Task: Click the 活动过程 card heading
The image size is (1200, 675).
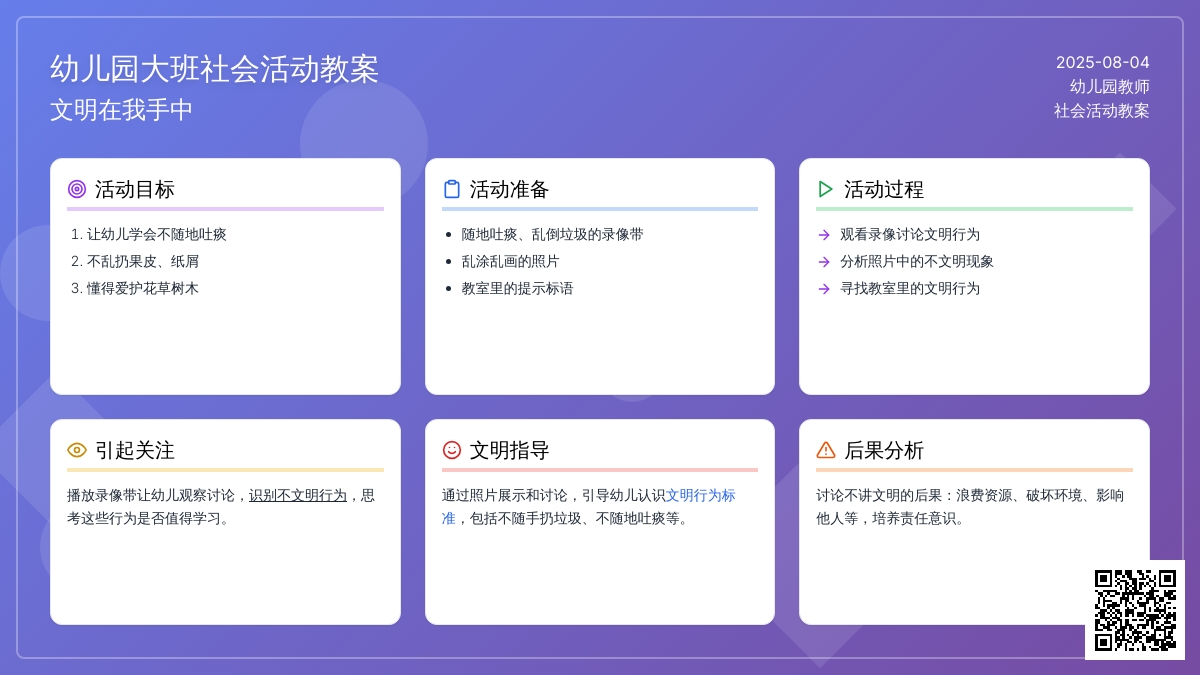Action: (884, 189)
